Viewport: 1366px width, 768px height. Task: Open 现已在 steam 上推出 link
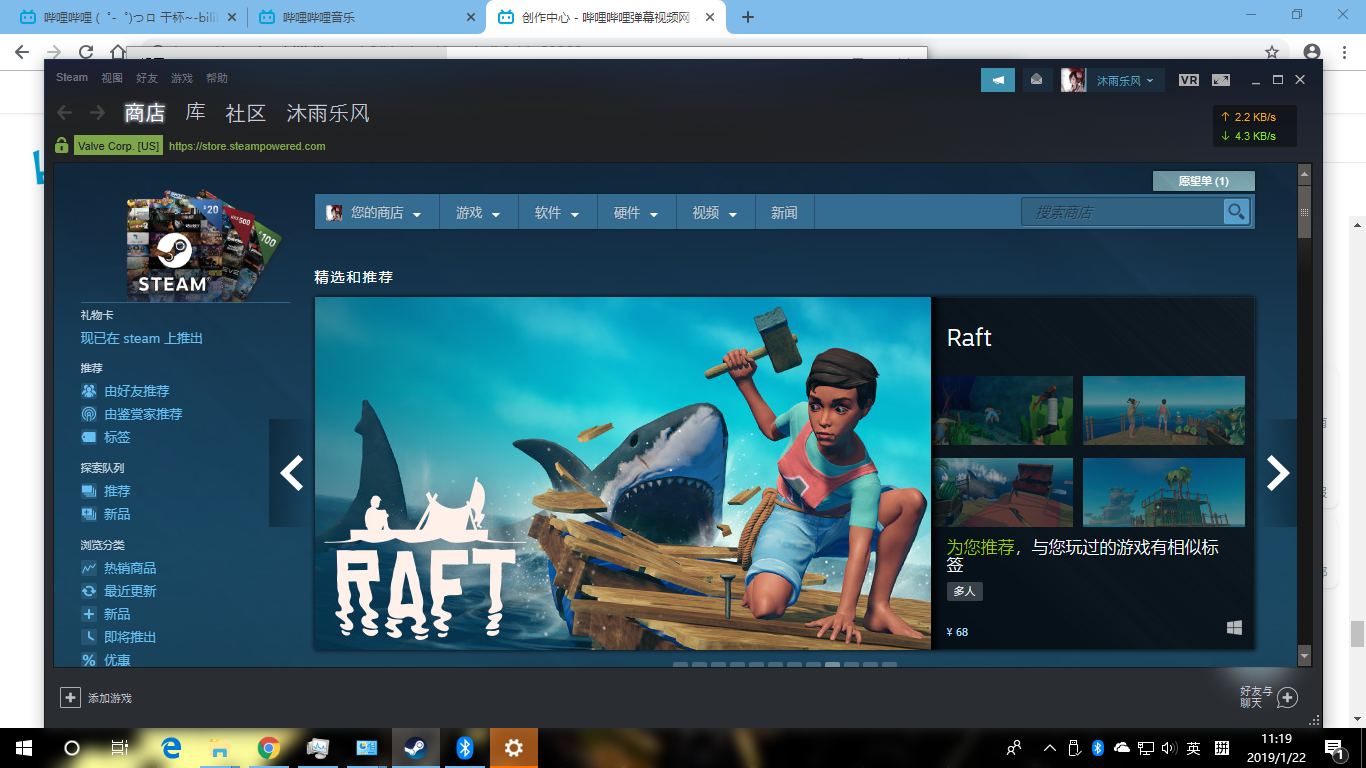tap(142, 339)
